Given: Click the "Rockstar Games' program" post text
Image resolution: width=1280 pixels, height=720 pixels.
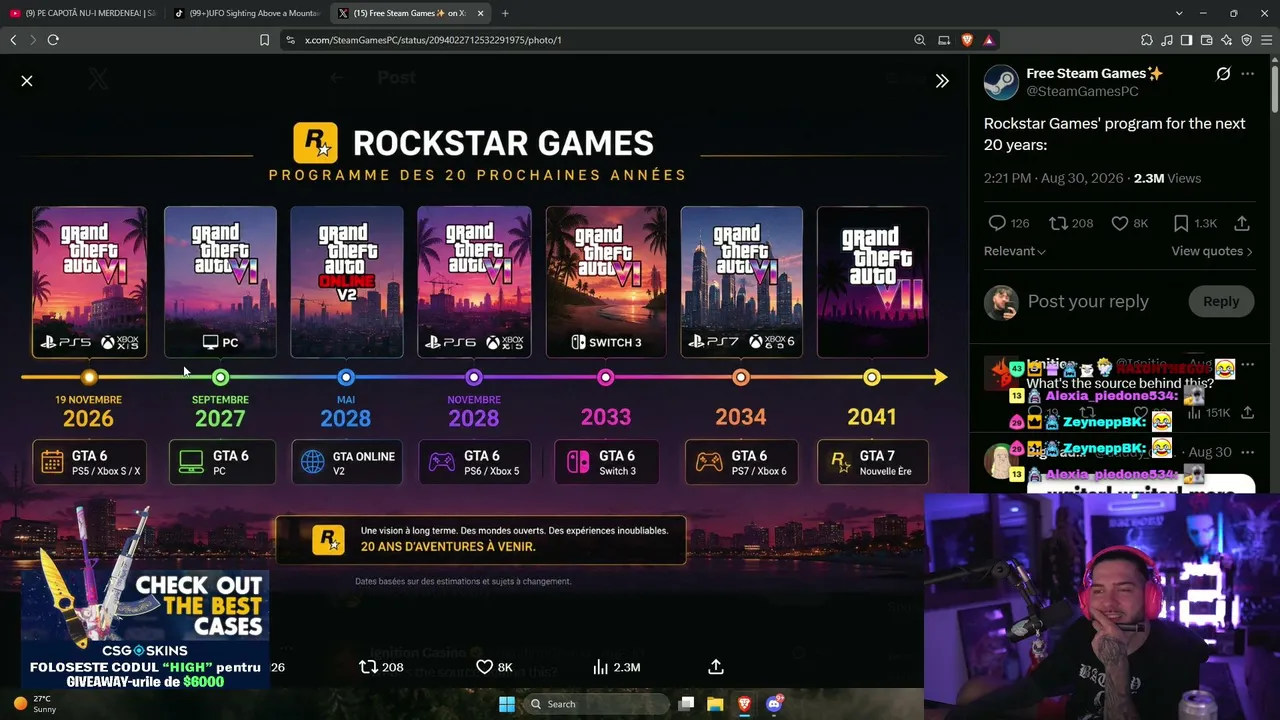Looking at the screenshot, I should (x=1115, y=134).
